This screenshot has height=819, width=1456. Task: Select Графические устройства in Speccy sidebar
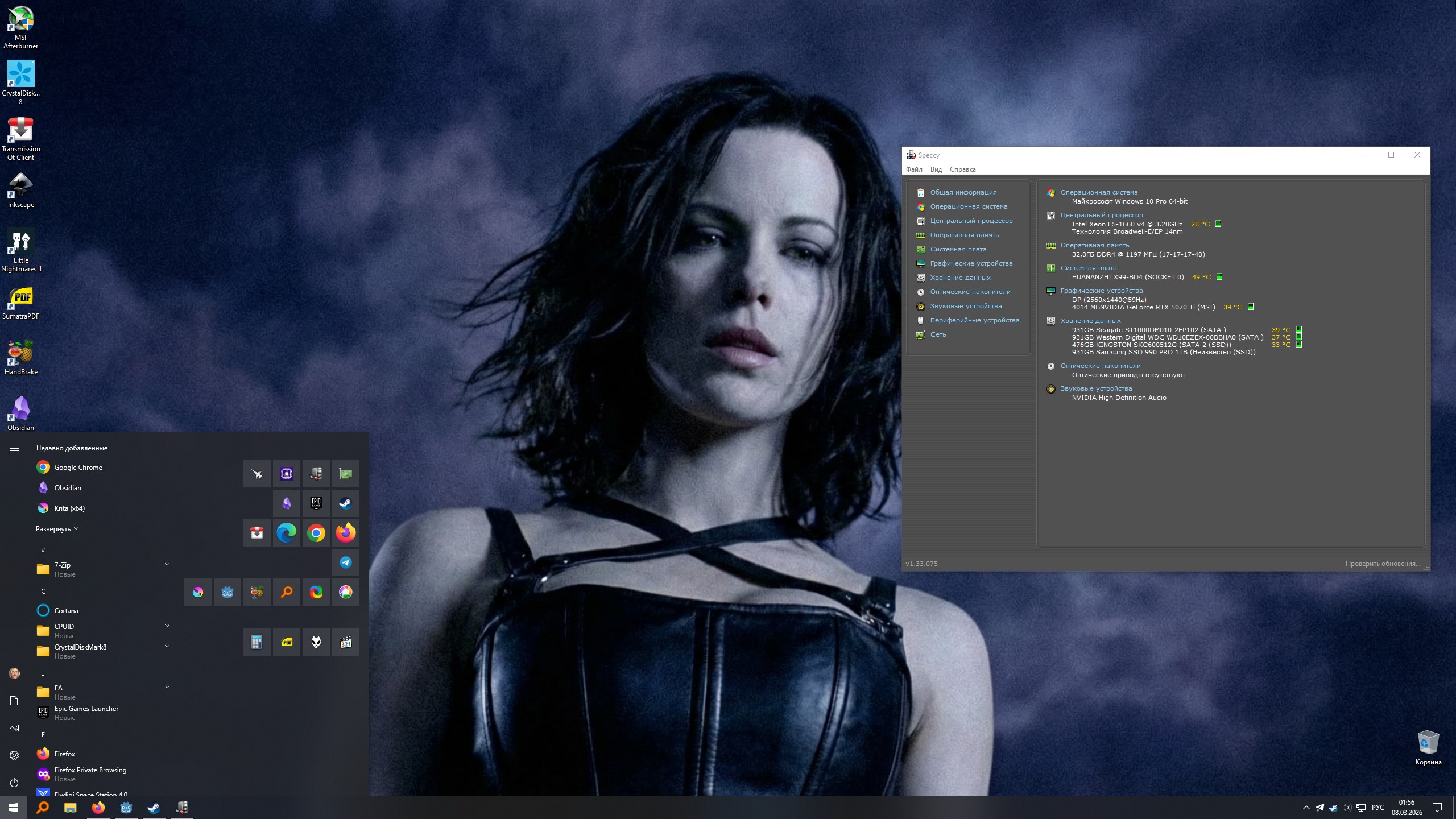coord(971,263)
